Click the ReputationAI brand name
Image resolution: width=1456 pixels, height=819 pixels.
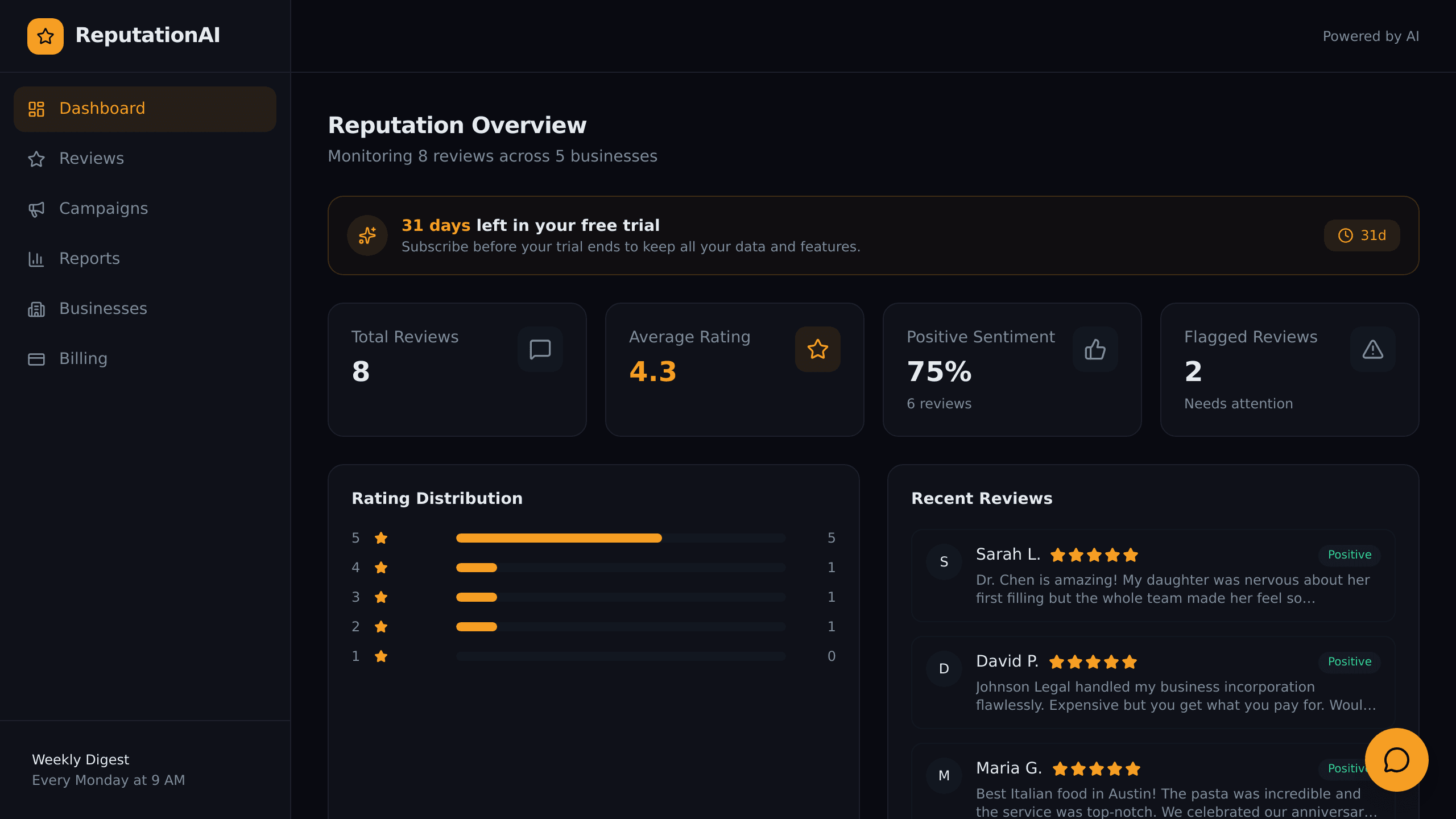(x=147, y=35)
